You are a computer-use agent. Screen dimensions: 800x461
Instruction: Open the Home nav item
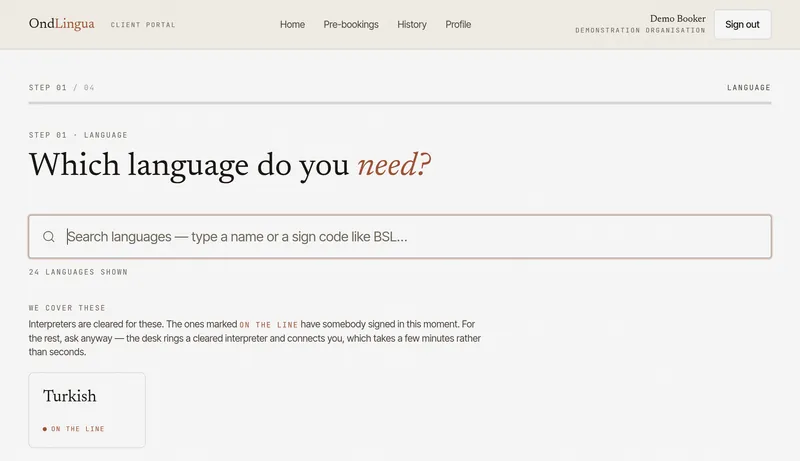click(292, 24)
